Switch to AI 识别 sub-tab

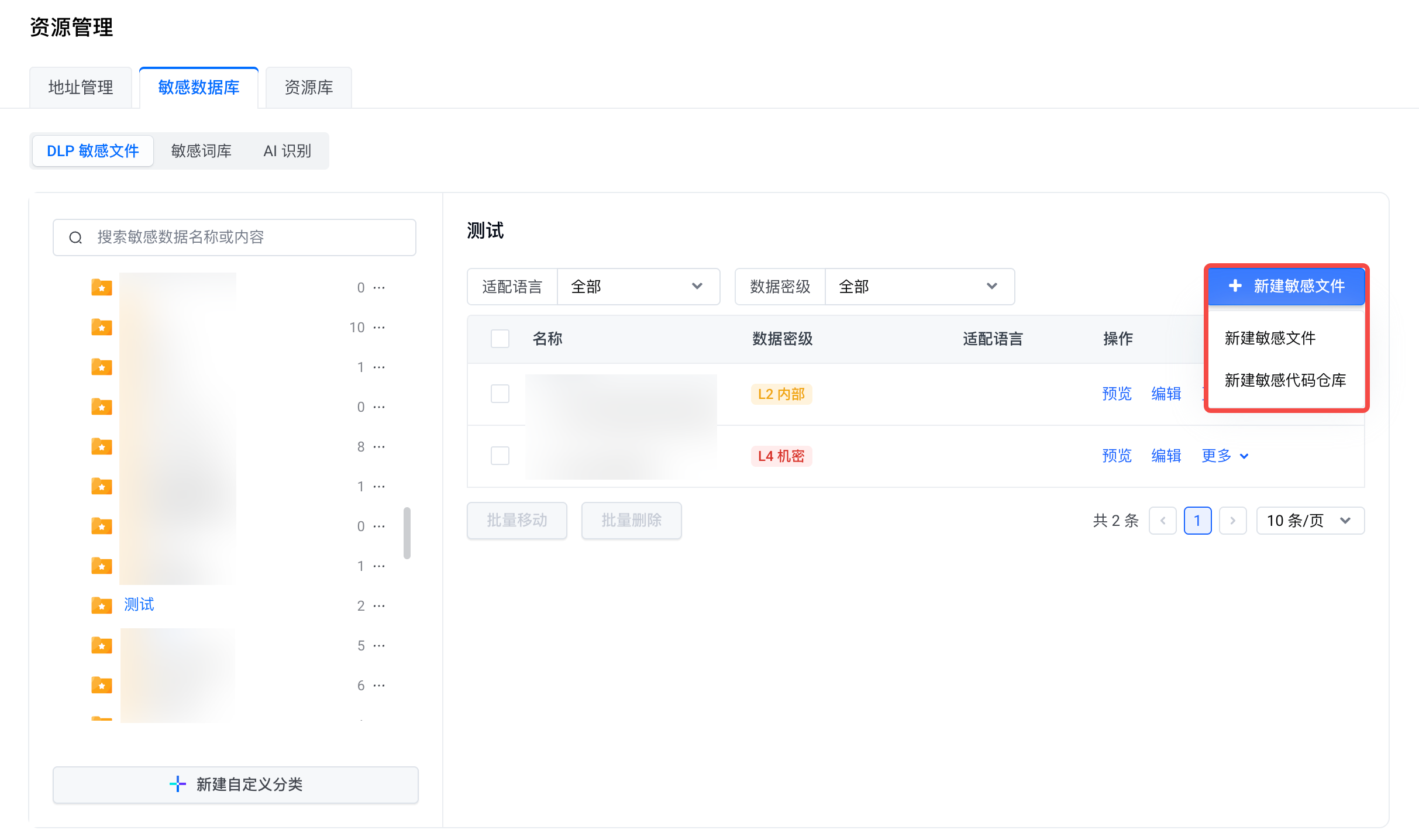click(x=287, y=151)
